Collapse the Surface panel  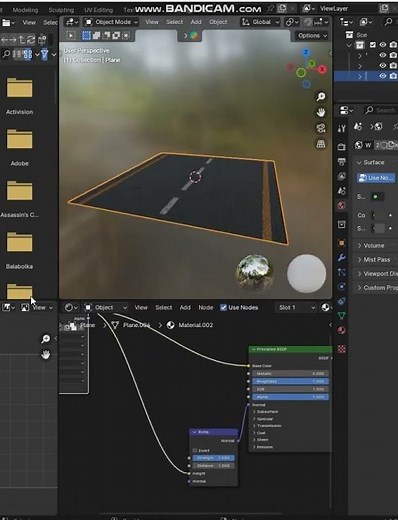click(370, 162)
